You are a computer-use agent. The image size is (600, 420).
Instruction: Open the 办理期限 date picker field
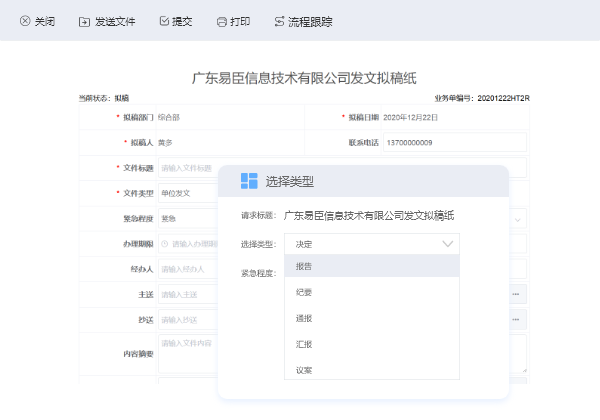pos(190,243)
